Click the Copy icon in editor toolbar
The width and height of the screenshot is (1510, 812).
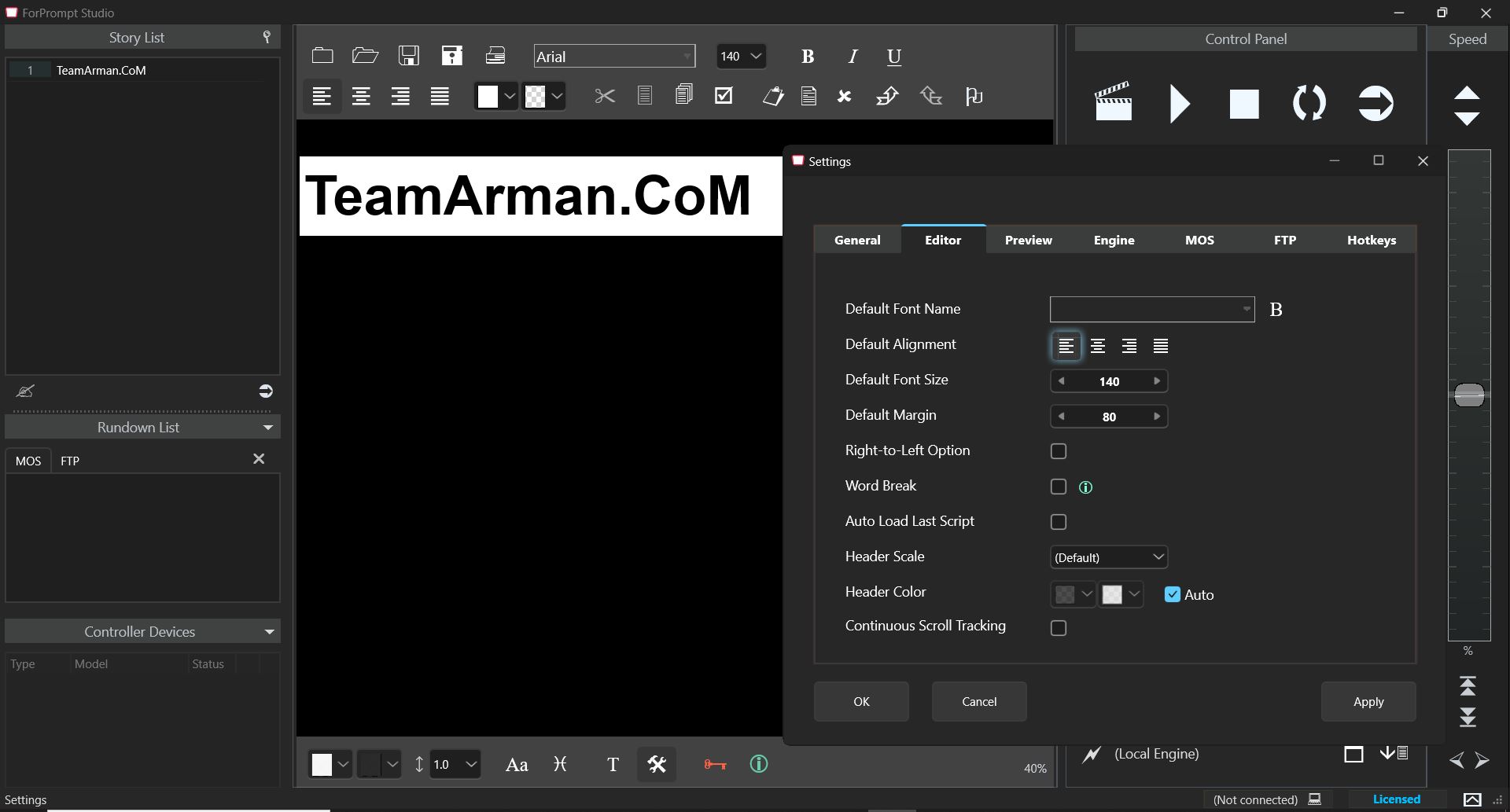(x=645, y=96)
